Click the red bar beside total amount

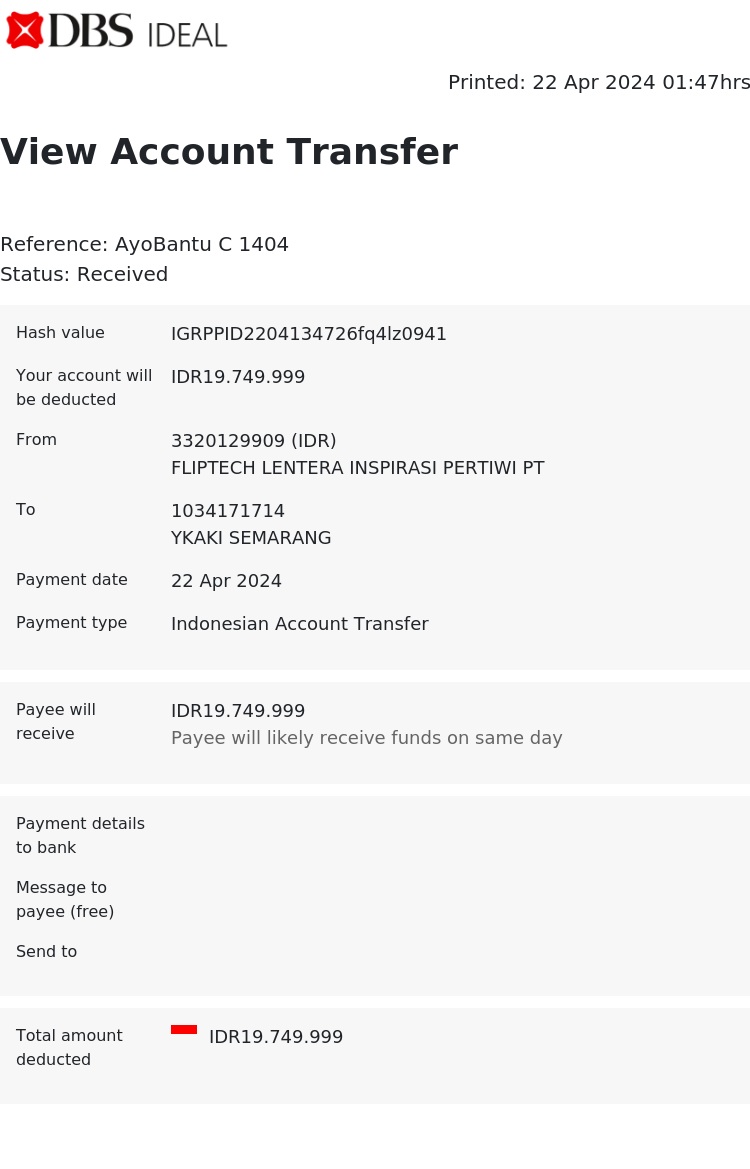(x=183, y=1030)
